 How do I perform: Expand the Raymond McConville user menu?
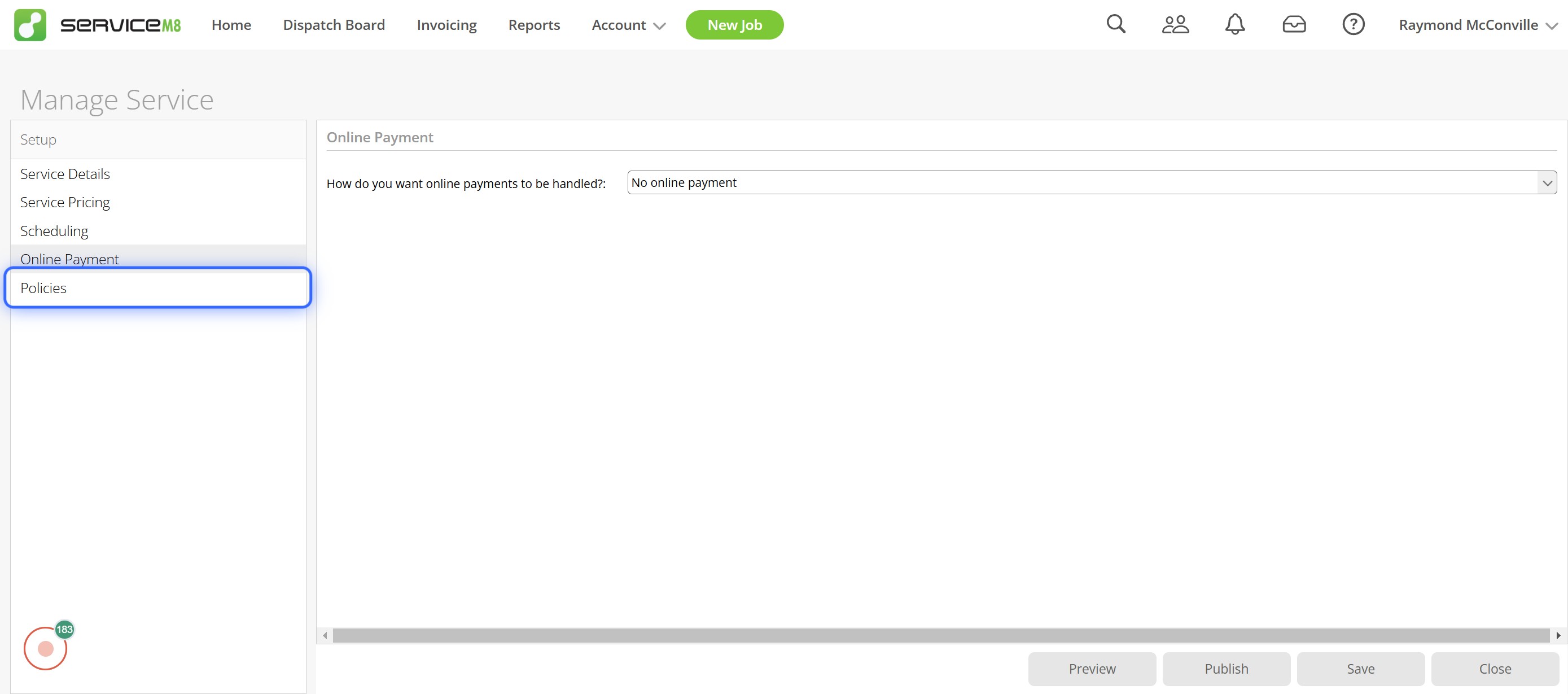(x=1477, y=25)
